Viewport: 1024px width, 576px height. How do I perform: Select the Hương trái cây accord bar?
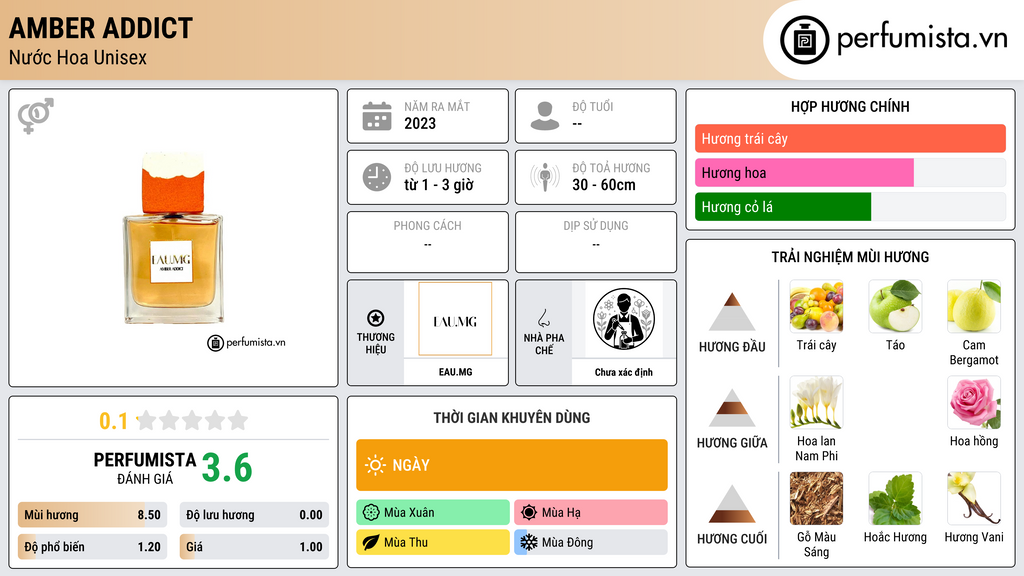point(850,138)
